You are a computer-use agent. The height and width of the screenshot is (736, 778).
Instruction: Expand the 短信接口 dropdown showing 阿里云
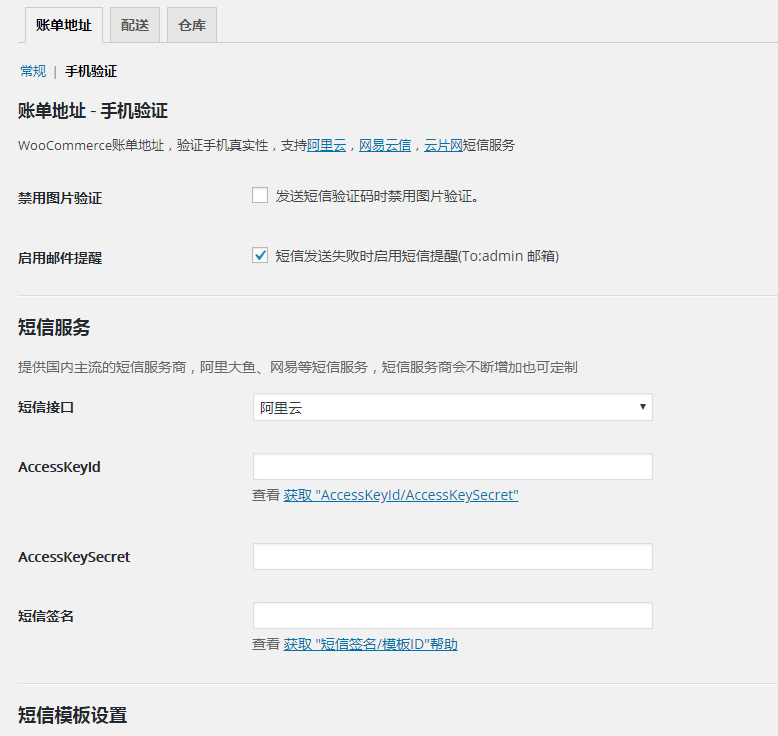[x=452, y=407]
